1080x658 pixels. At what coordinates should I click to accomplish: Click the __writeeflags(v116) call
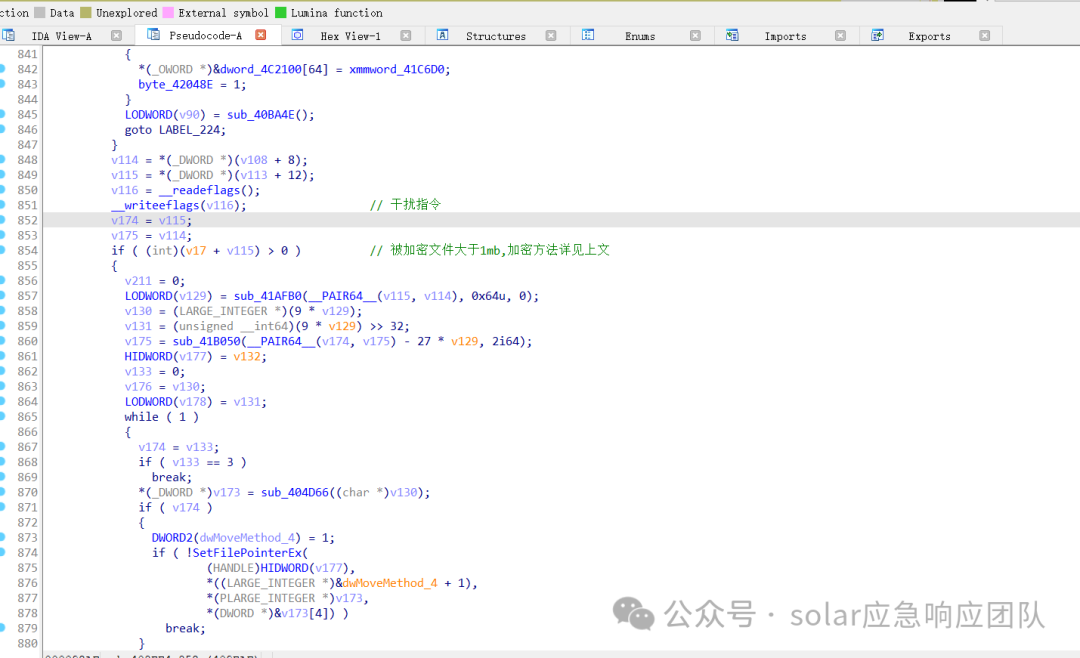(178, 205)
